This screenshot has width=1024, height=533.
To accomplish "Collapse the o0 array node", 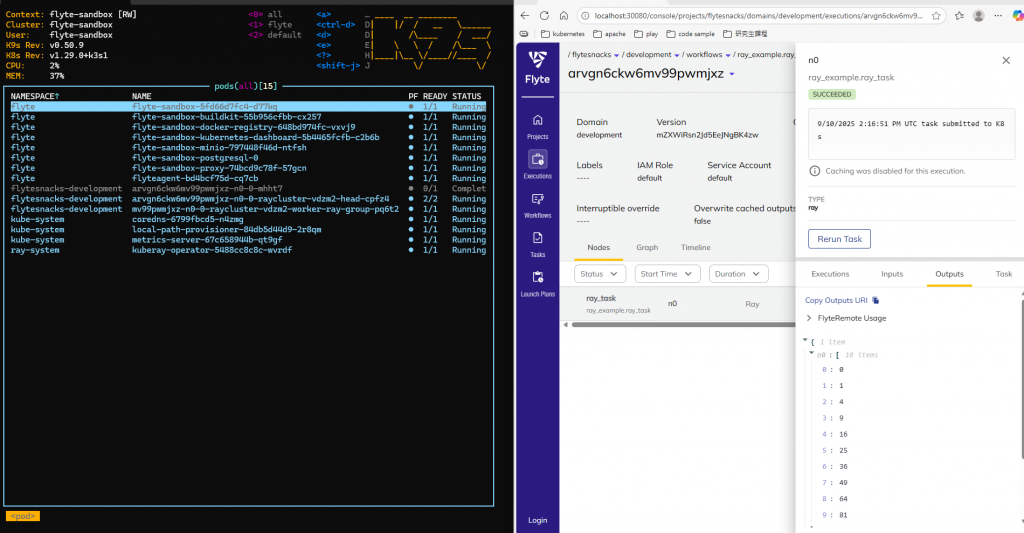I will [812, 353].
